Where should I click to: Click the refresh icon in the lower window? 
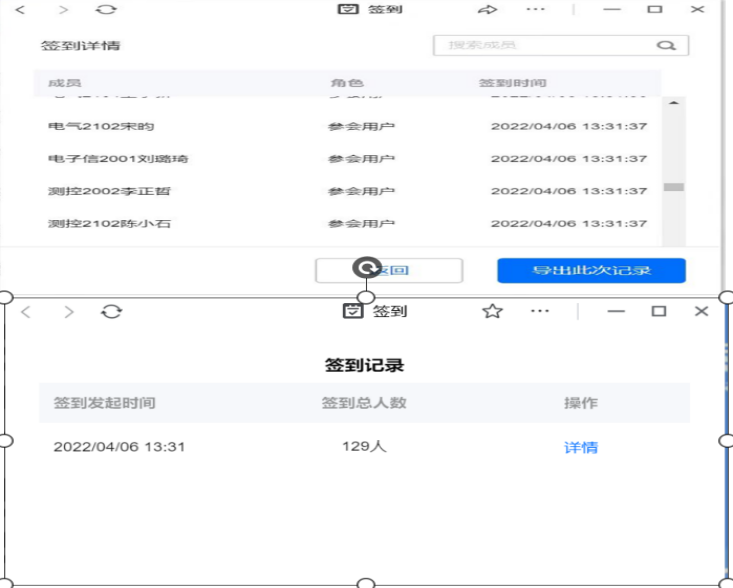112,311
